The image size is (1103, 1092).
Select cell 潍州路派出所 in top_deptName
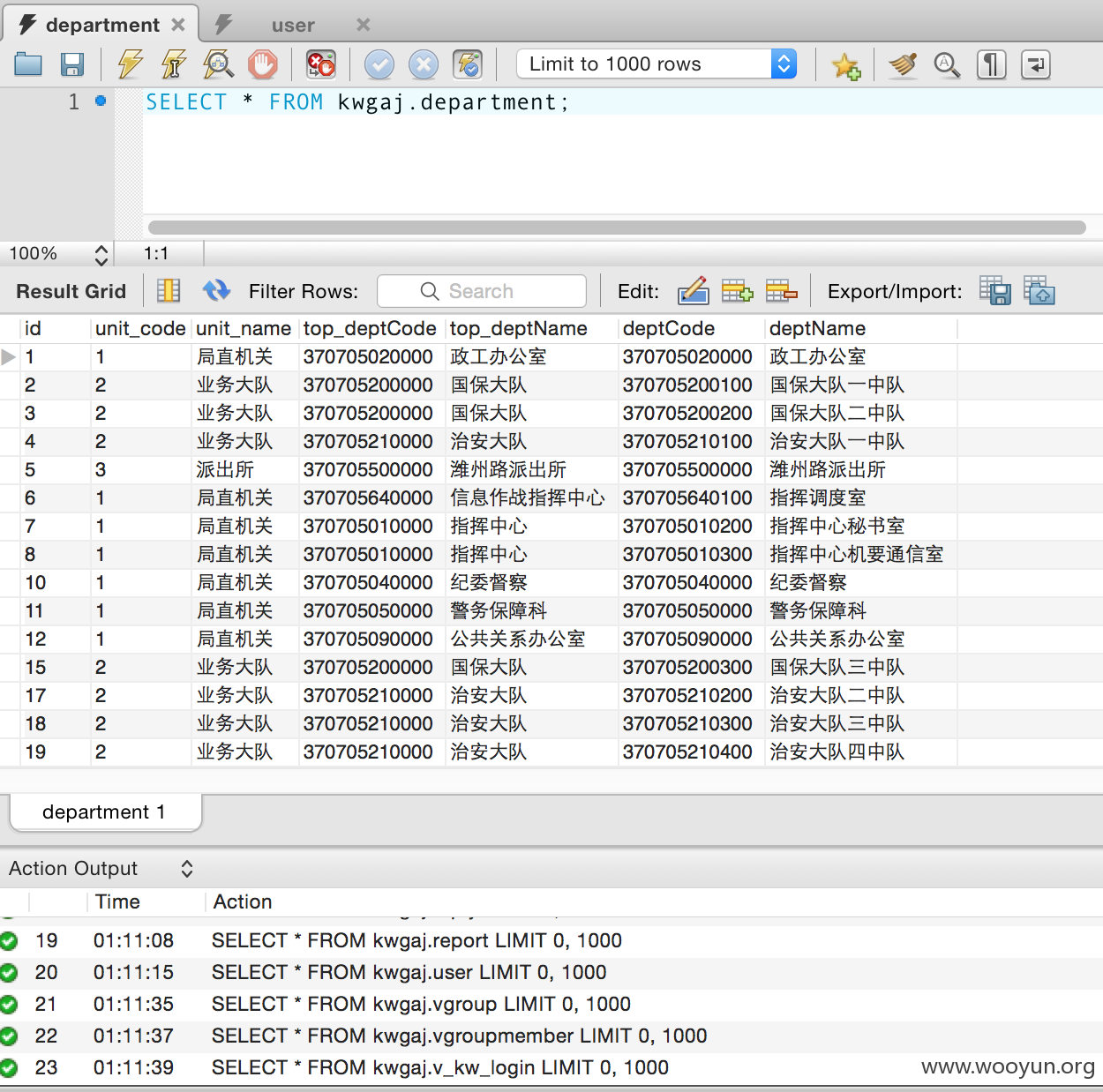click(531, 470)
